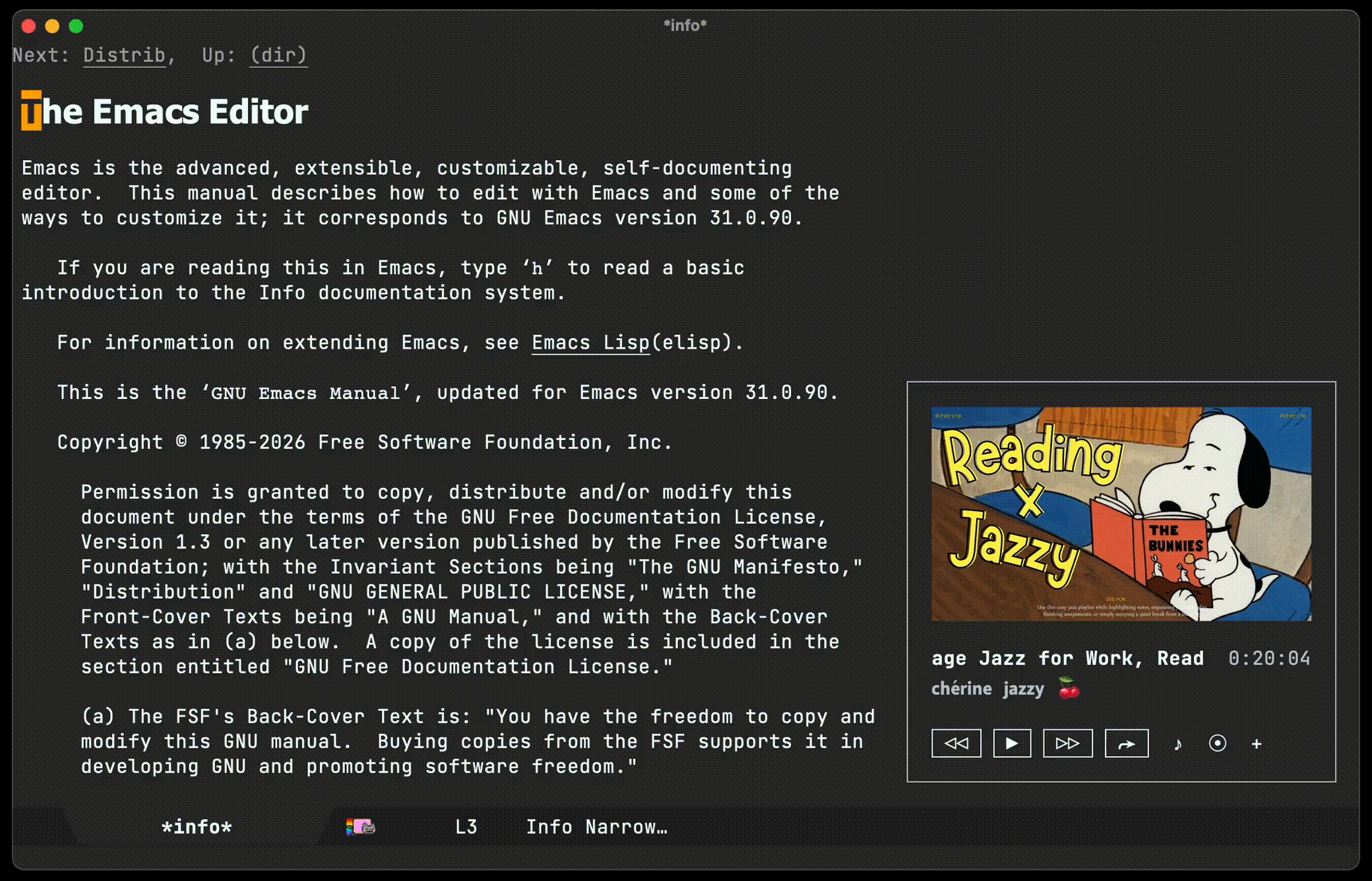Click the track title "age Jazz for Work, Read"
The height and width of the screenshot is (881, 1372).
tap(1067, 658)
